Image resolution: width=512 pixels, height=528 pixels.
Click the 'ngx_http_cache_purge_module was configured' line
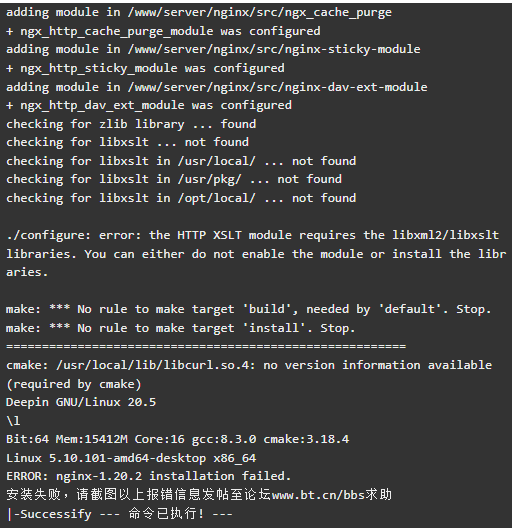(163, 31)
